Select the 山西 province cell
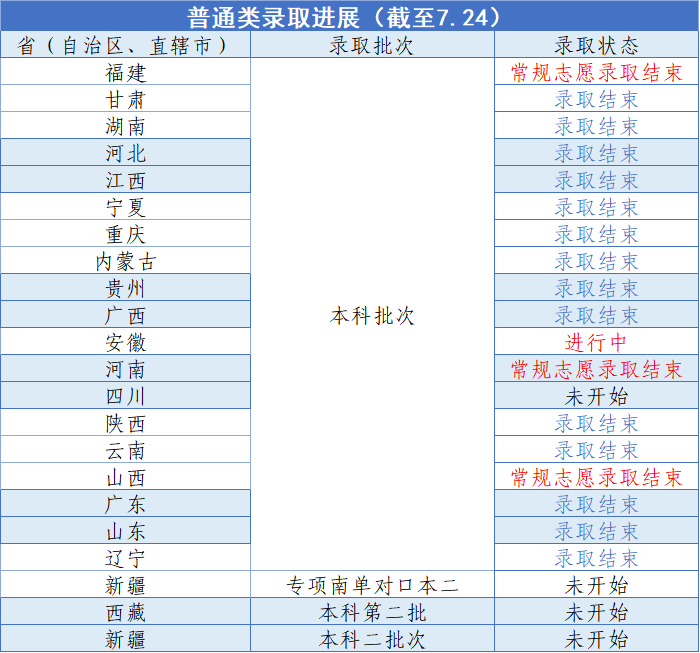700x653 pixels. [125, 477]
